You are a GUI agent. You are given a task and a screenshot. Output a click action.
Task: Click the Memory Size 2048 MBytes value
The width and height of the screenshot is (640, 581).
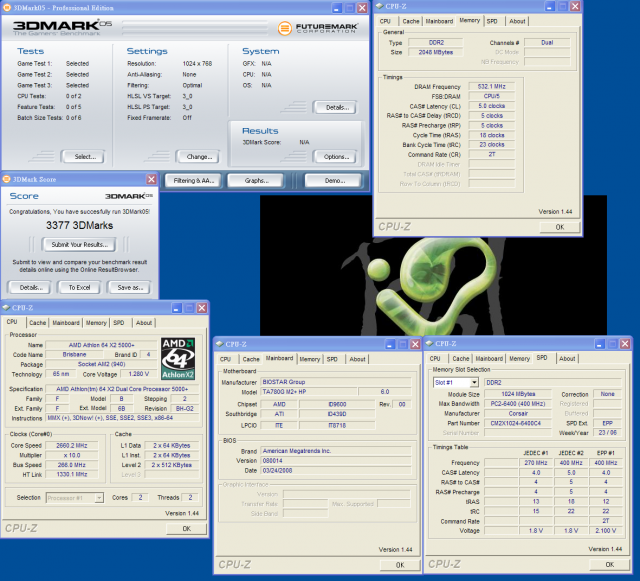click(x=436, y=52)
